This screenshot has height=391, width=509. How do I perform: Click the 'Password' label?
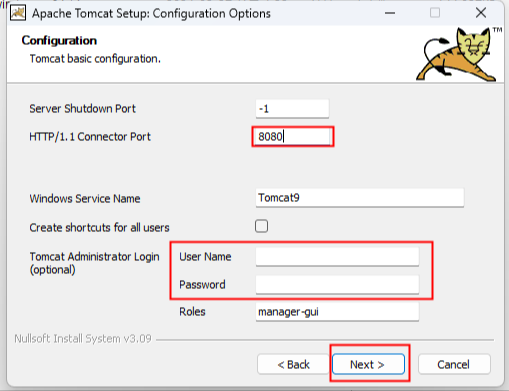pyautogui.click(x=202, y=285)
